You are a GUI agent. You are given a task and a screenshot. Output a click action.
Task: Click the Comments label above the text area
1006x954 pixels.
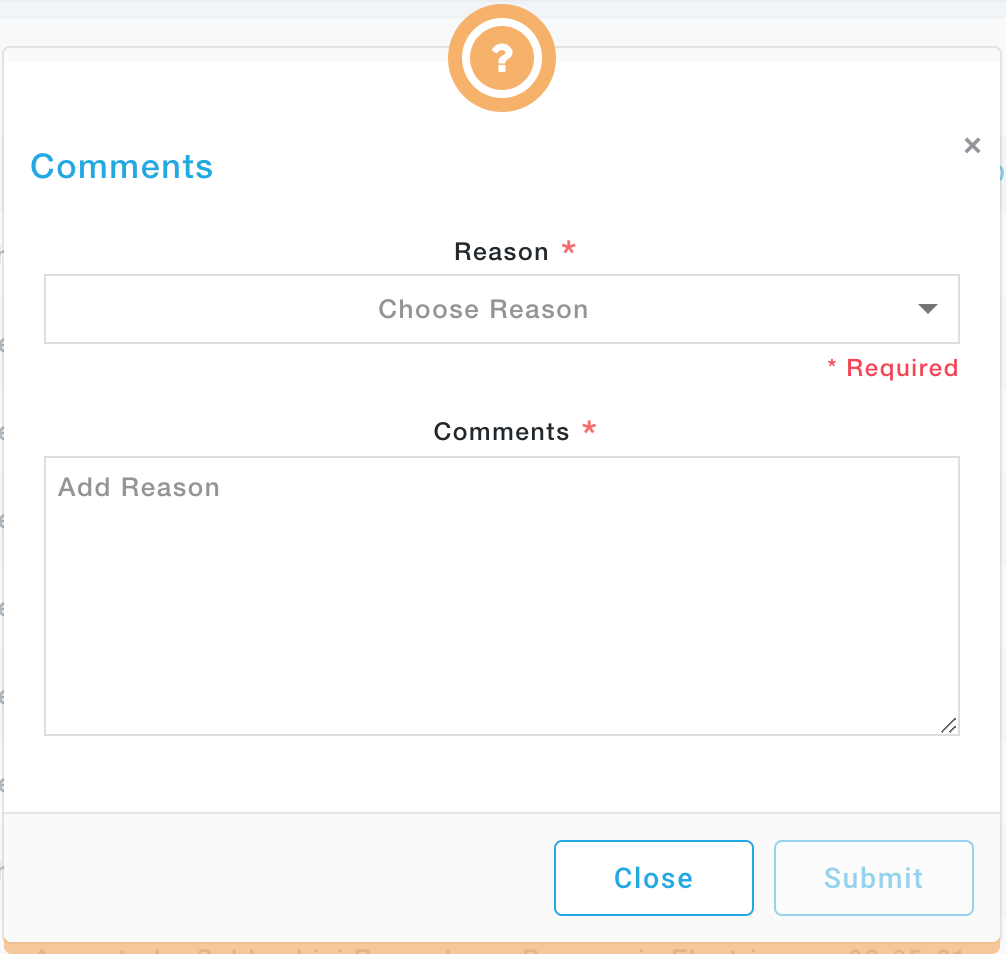501,432
